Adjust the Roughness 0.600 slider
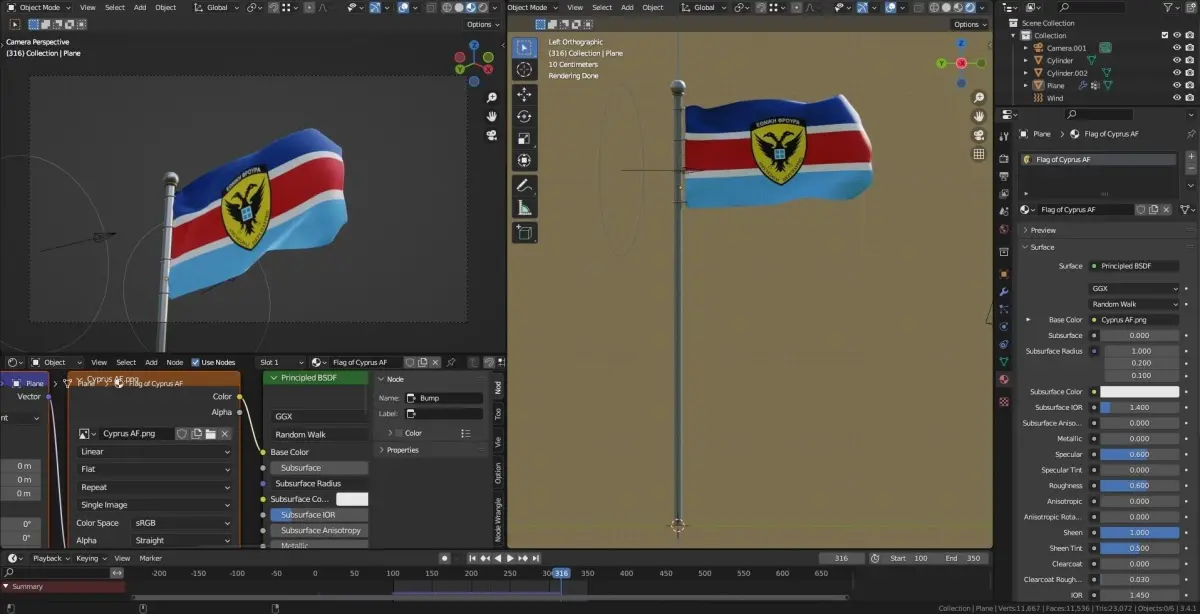This screenshot has height=614, width=1200. point(1139,486)
